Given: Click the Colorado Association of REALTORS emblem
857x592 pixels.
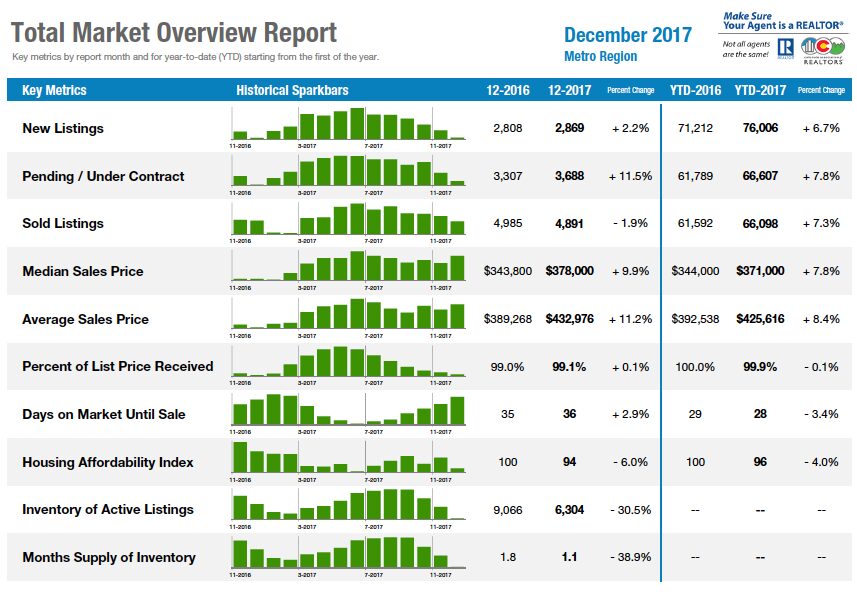Looking at the screenshot, I should [823, 51].
